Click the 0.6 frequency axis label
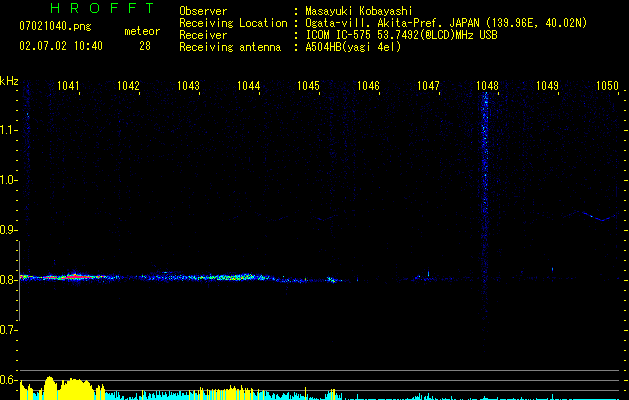629x400 pixels. tap(7, 380)
